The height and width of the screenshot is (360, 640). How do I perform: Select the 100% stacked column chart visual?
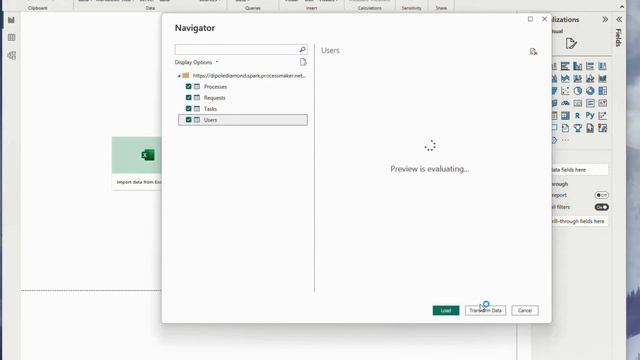tap(602, 66)
